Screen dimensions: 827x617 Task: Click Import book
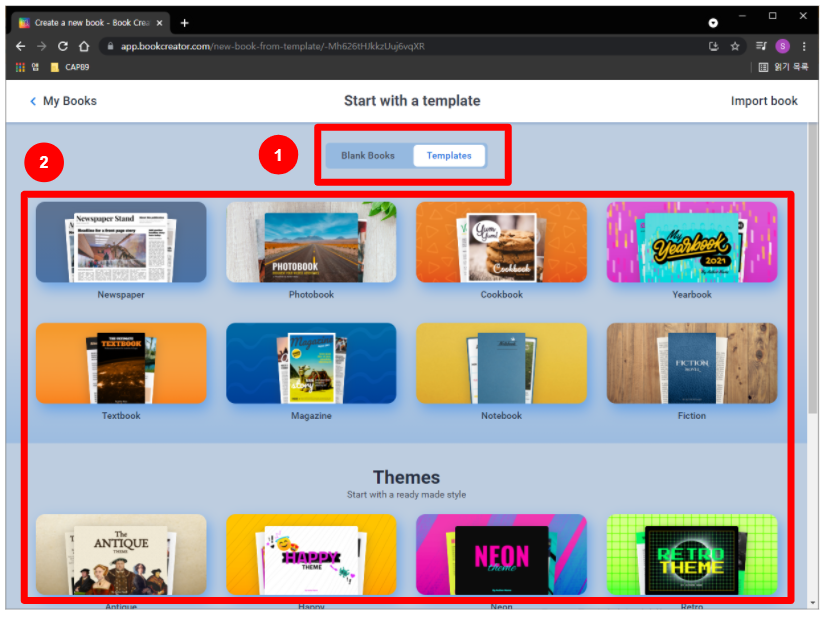click(x=764, y=101)
